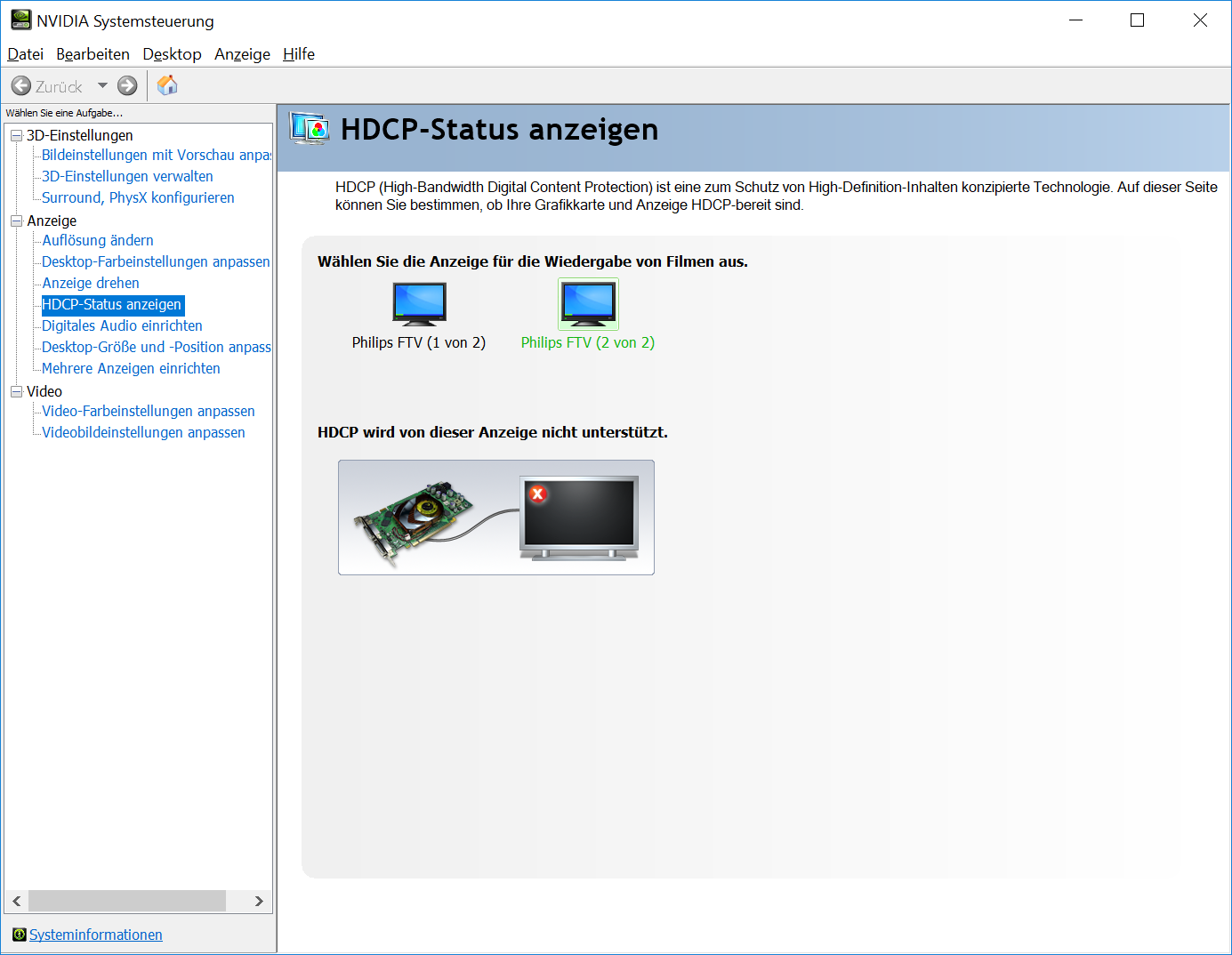Collapse the Anzeige tree section
Image resolution: width=1232 pixels, height=955 pixels.
click(x=15, y=220)
